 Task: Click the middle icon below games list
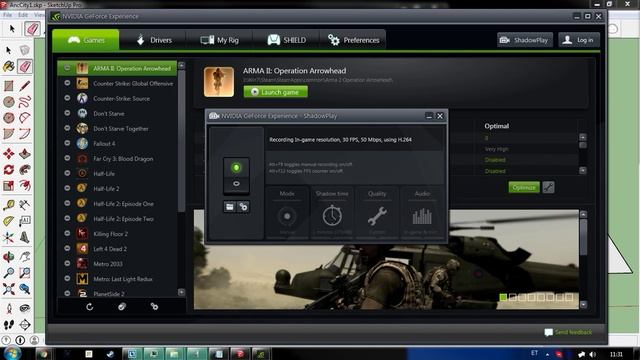pyautogui.click(x=122, y=307)
